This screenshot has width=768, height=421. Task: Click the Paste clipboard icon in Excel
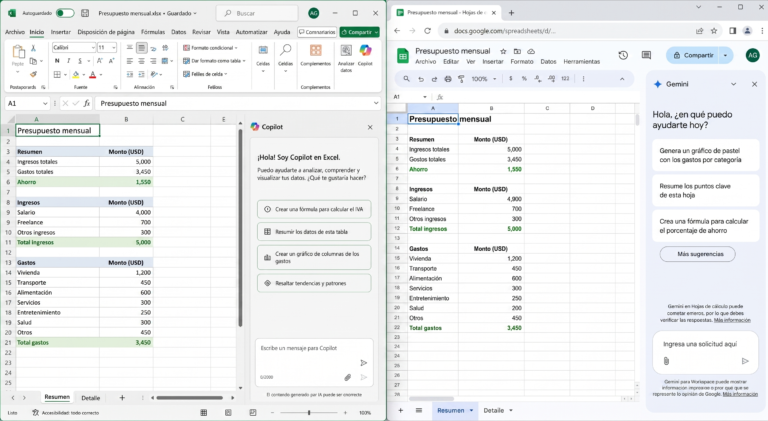pos(18,52)
